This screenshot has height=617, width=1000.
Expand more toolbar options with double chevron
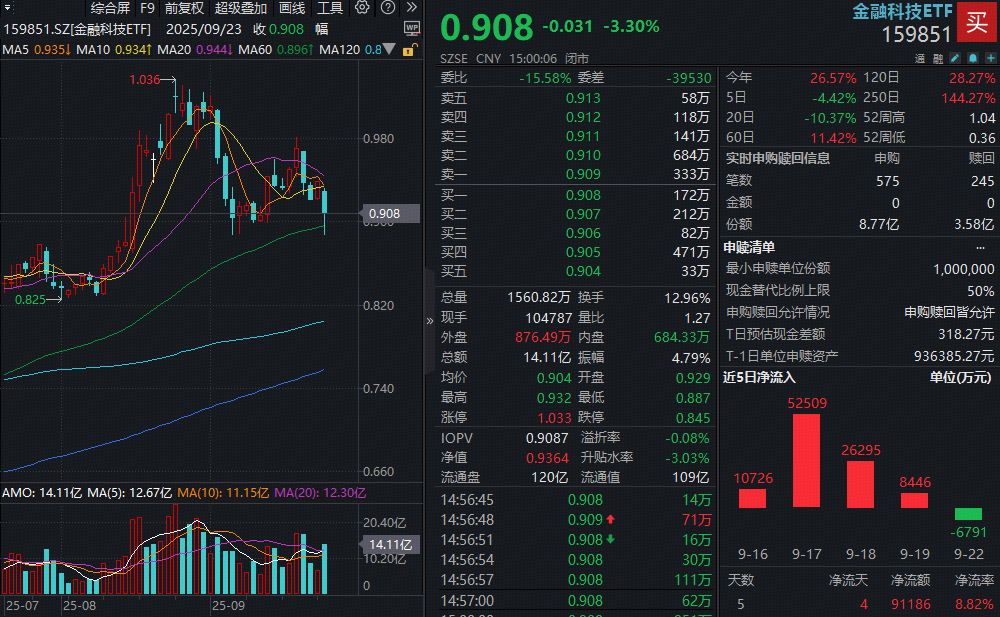click(x=412, y=8)
